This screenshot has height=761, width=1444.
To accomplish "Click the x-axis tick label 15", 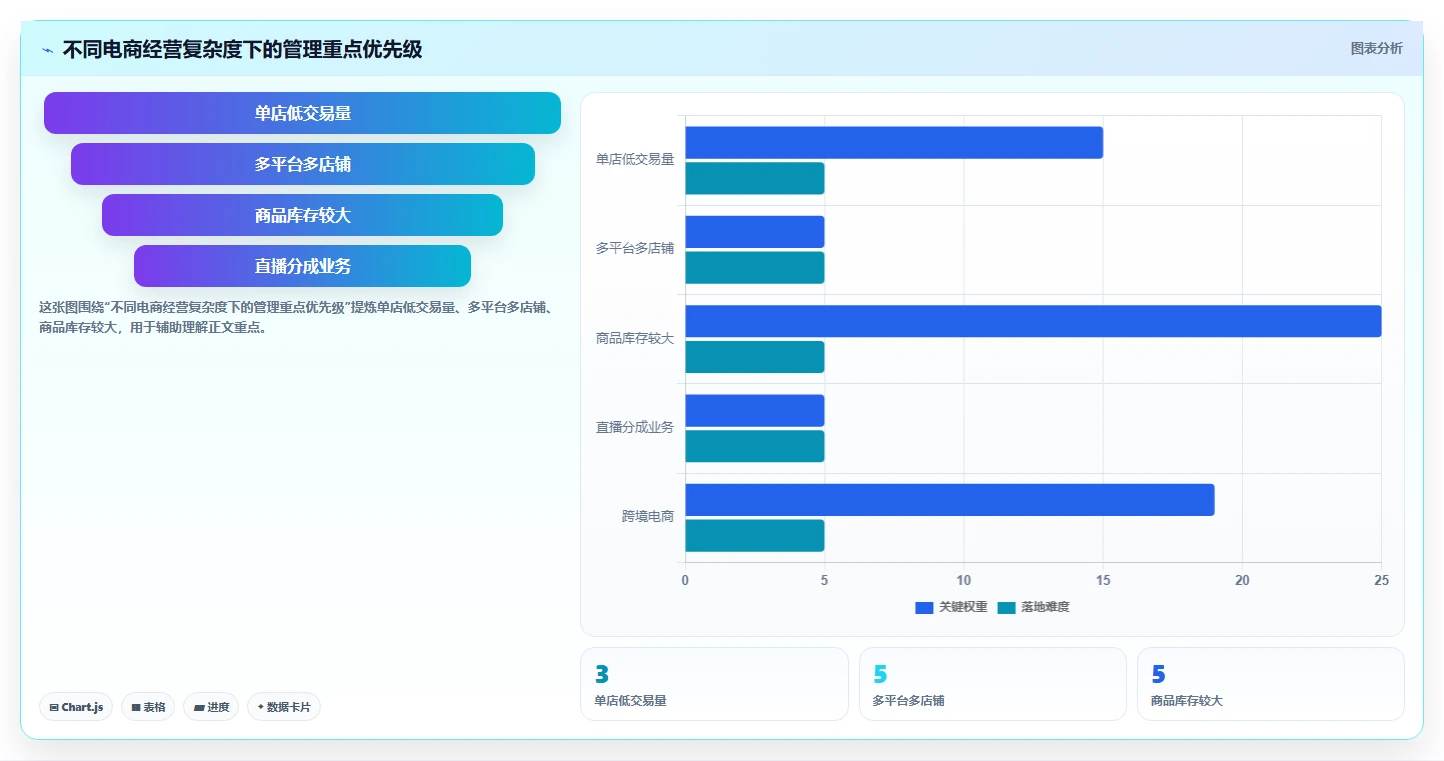I will [x=1103, y=581].
